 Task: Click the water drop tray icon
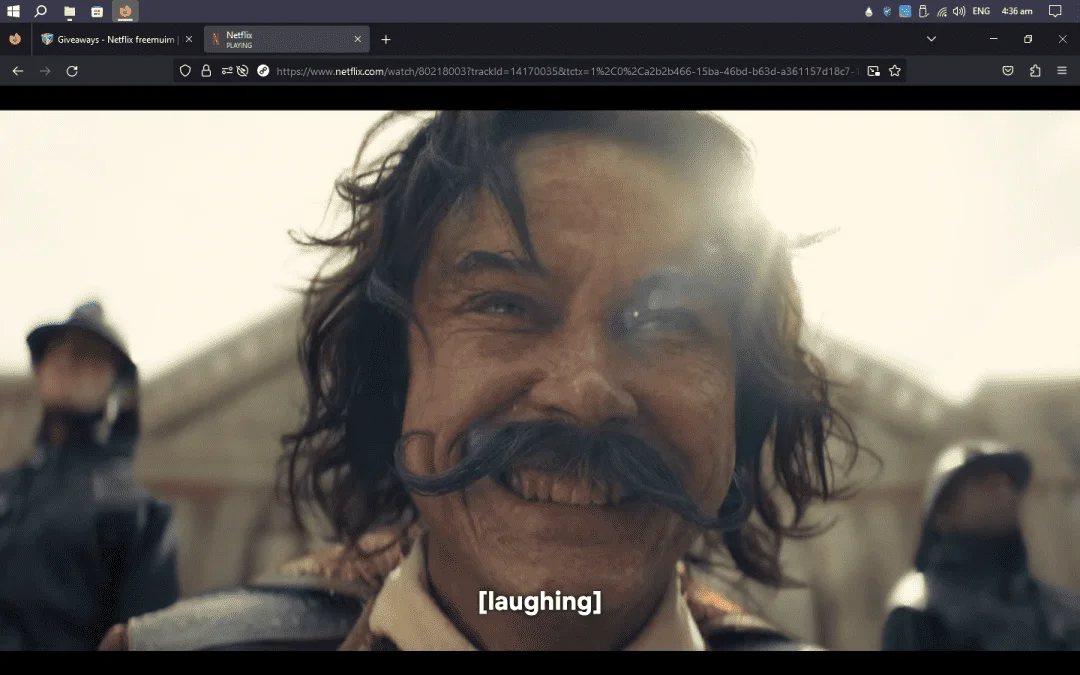tap(869, 11)
